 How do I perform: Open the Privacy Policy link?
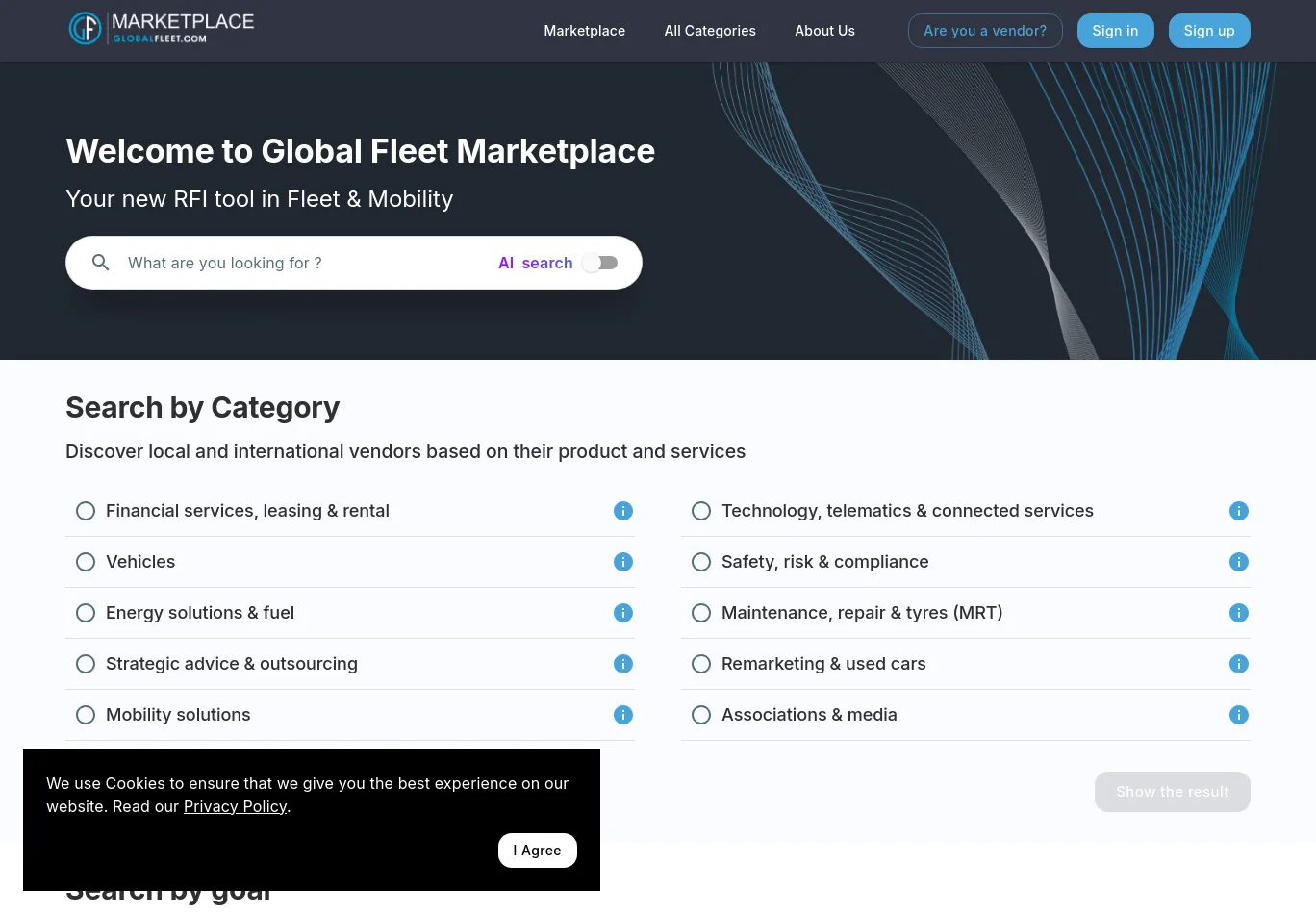click(x=235, y=806)
